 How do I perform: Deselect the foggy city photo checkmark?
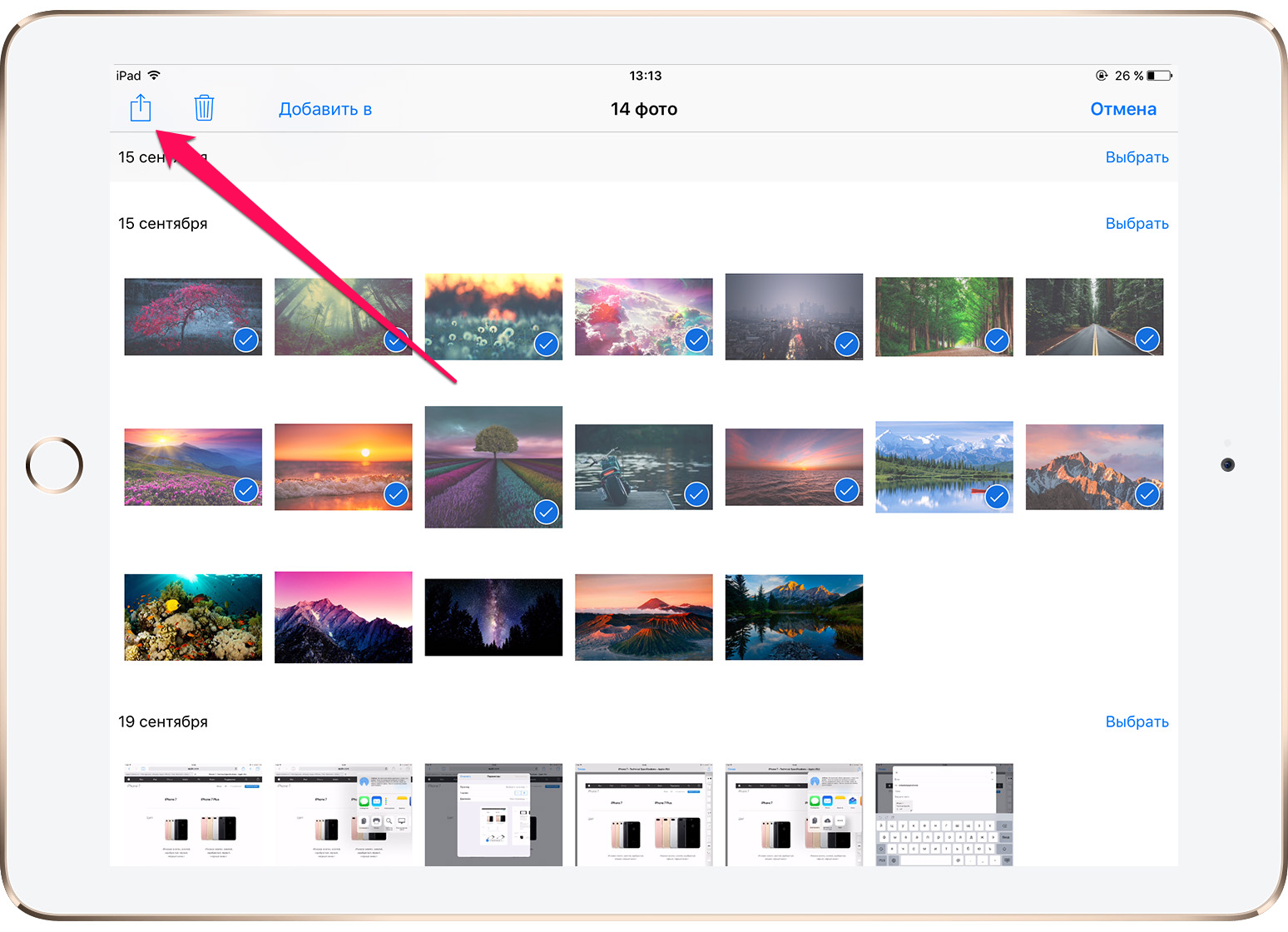coord(847,344)
